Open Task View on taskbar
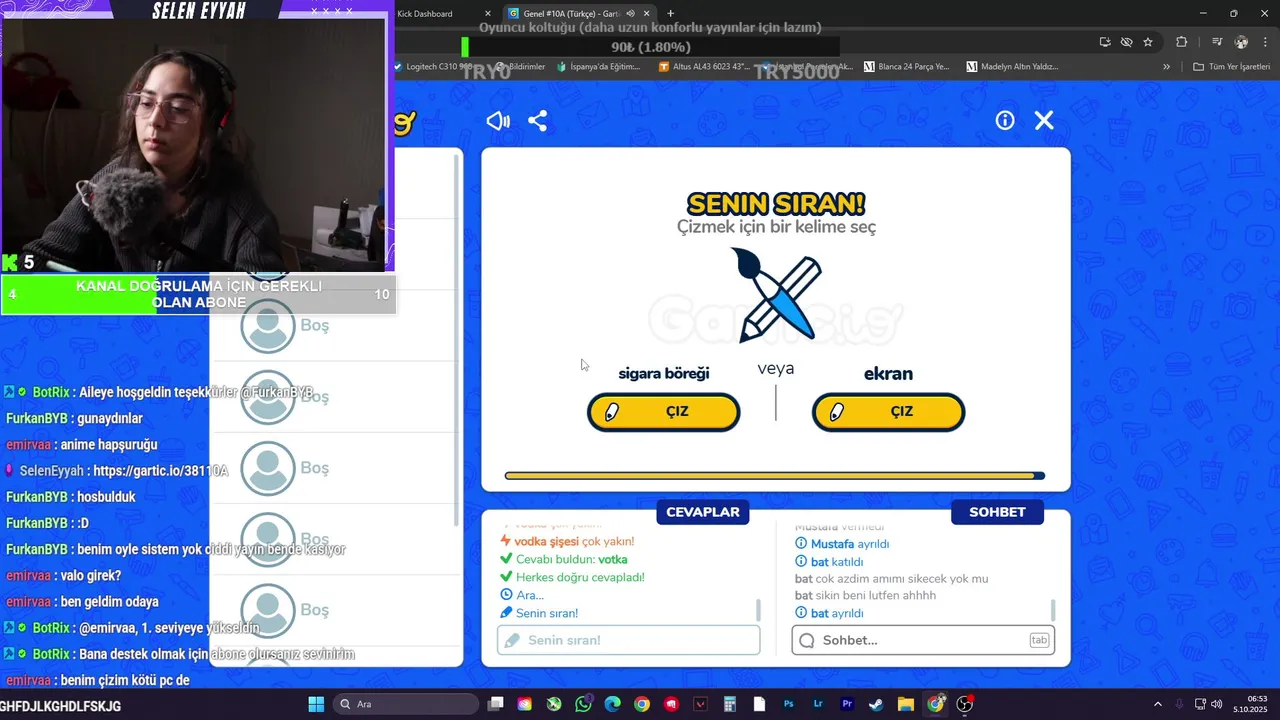Viewport: 1280px width, 720px height. coord(495,704)
